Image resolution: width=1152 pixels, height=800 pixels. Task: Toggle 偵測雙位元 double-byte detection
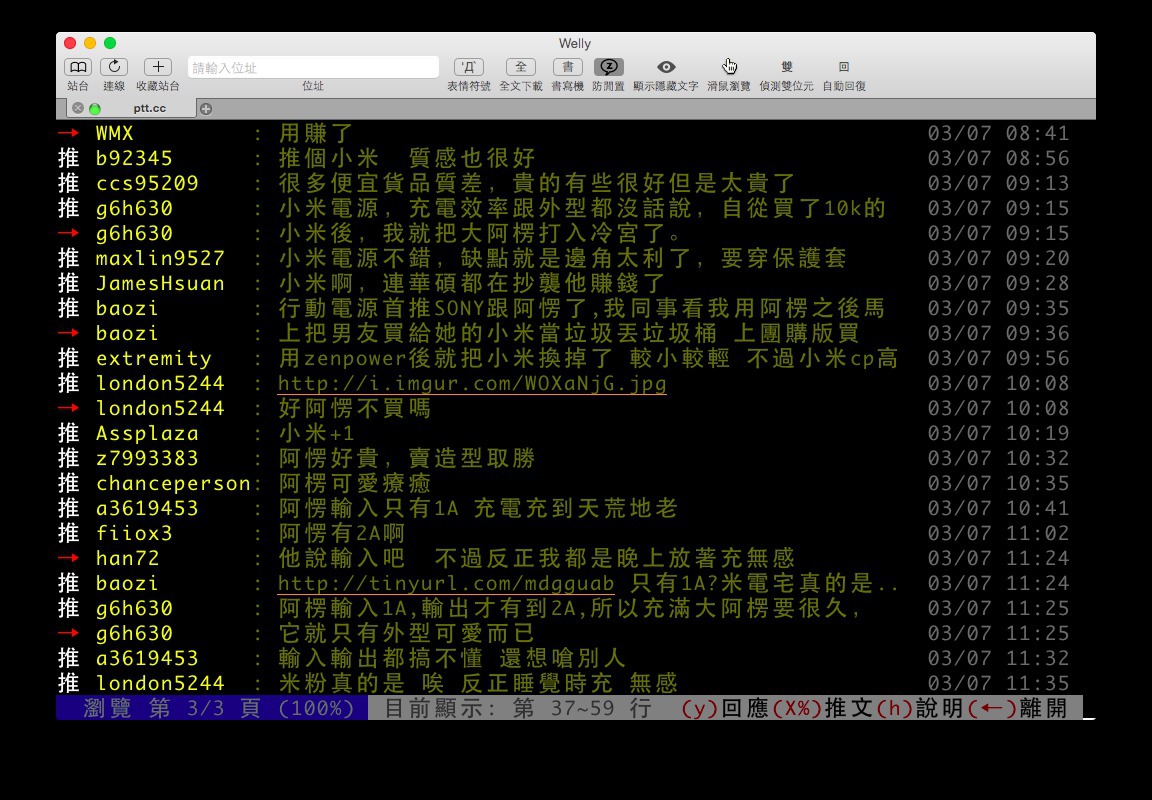click(786, 67)
